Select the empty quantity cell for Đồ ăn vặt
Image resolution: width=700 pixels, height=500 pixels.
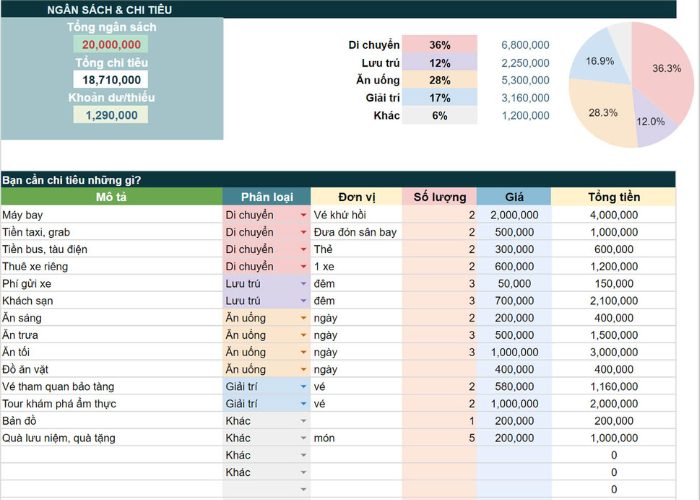(x=439, y=369)
